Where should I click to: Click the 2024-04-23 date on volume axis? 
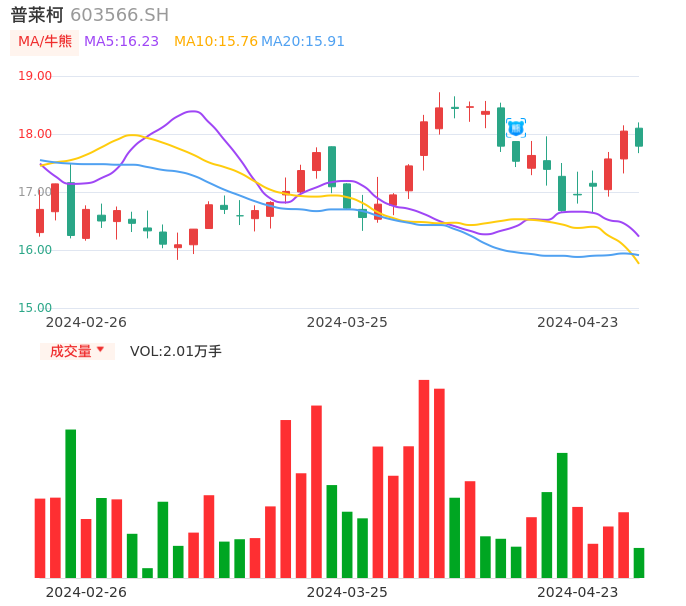[577, 592]
